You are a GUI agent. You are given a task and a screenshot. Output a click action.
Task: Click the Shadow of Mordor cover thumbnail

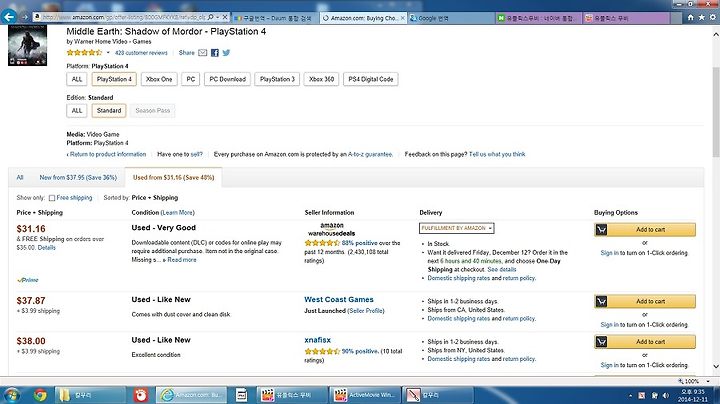tap(28, 45)
